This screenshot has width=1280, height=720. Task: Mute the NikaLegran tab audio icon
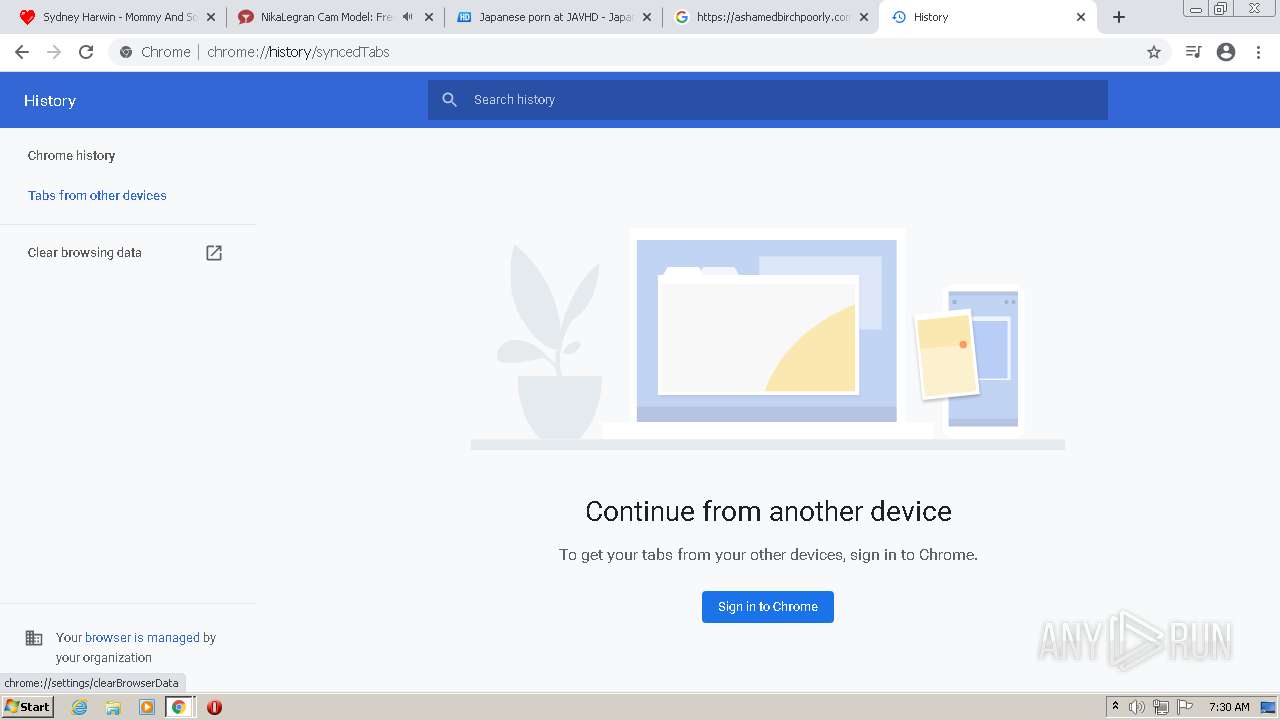407,17
